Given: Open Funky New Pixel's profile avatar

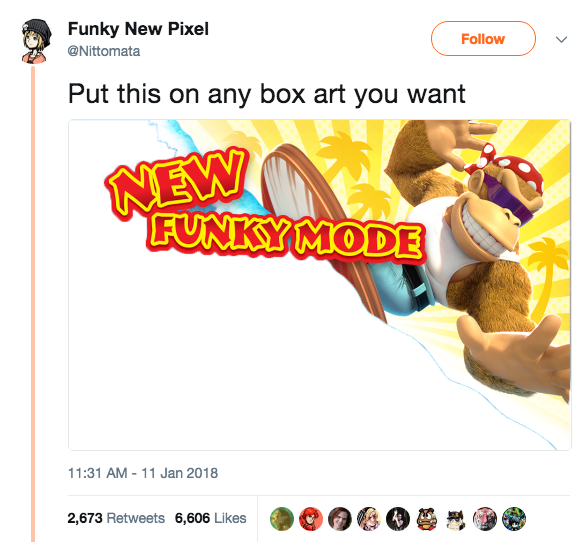Looking at the screenshot, I should (x=36, y=41).
